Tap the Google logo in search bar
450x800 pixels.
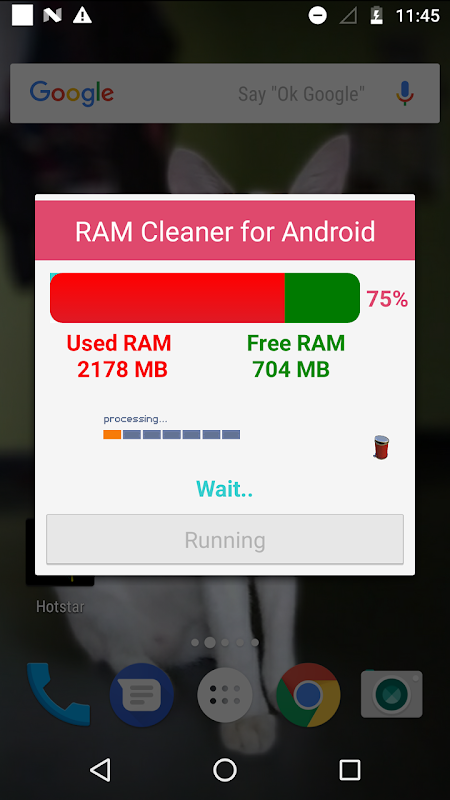(72, 94)
